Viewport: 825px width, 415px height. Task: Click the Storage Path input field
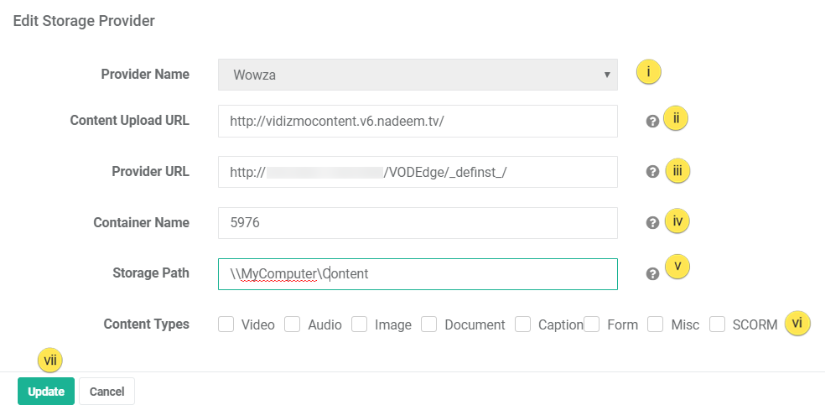click(x=417, y=273)
